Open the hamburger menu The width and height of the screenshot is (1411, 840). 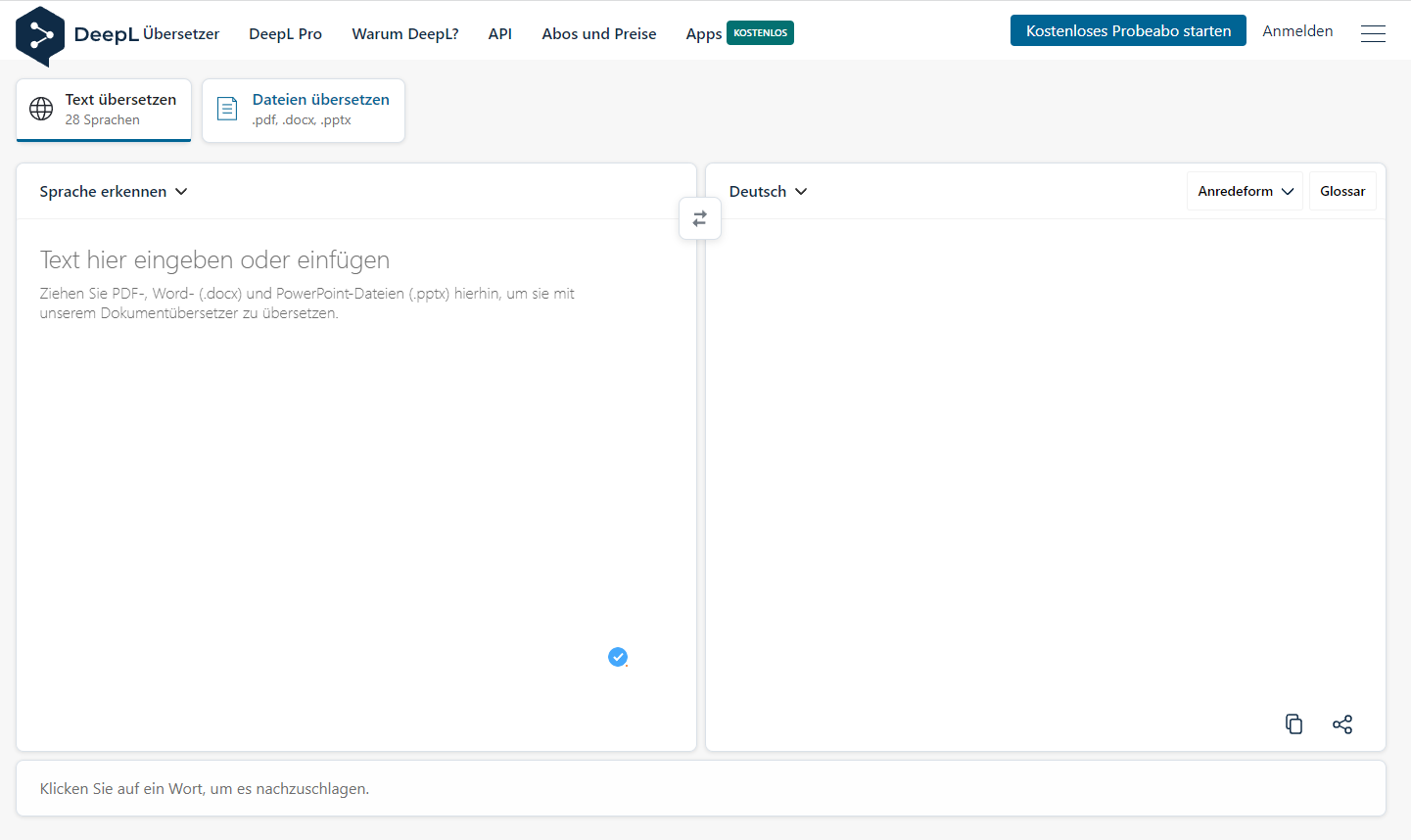point(1373,33)
